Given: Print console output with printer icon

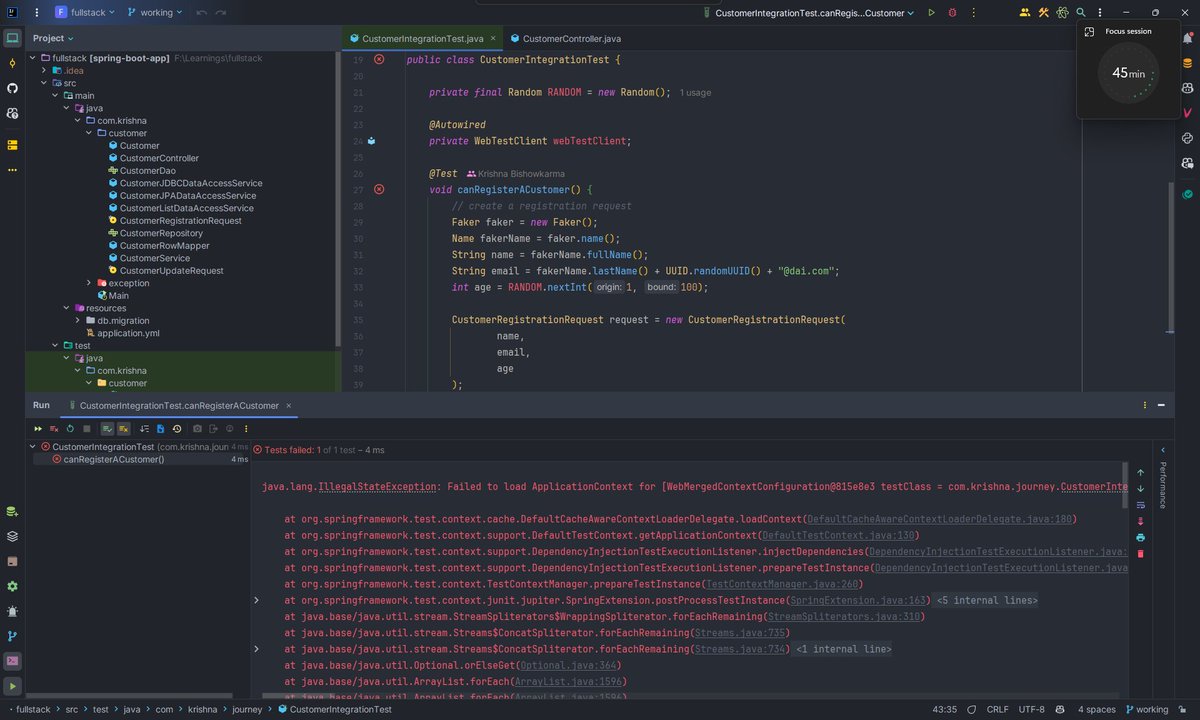Looking at the screenshot, I should click(1140, 537).
